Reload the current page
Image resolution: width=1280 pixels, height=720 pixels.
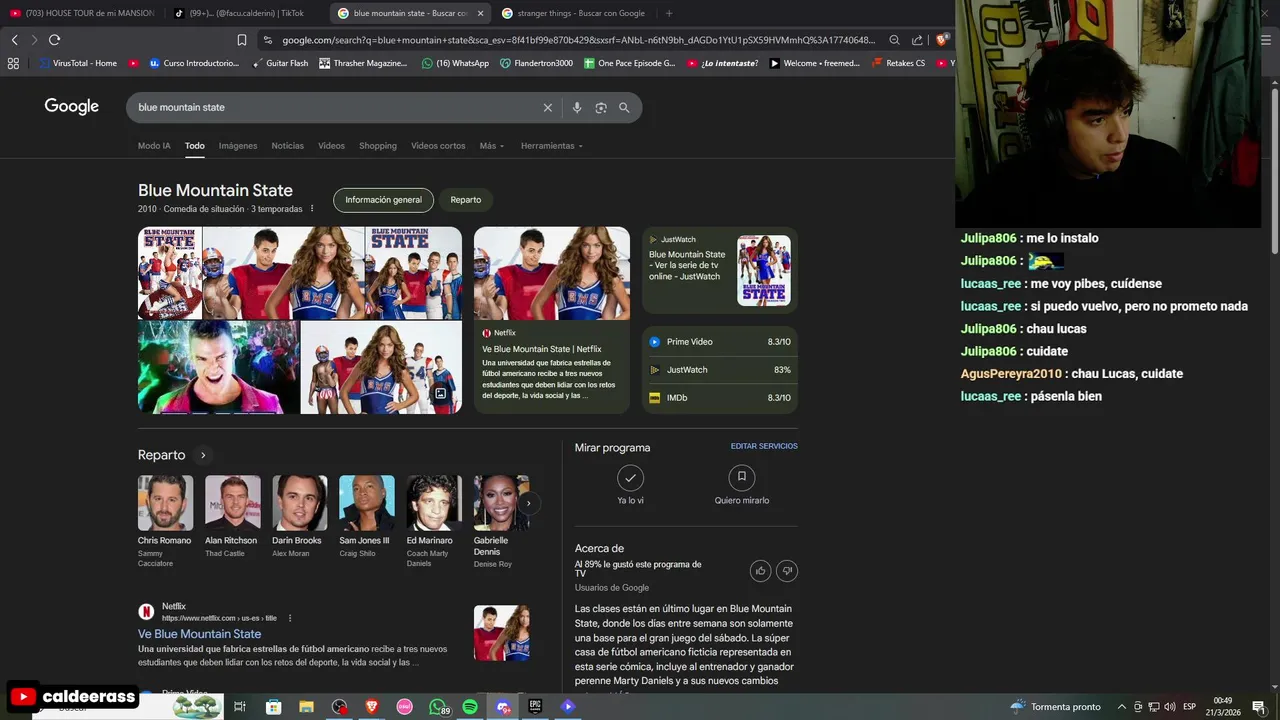coord(54,40)
